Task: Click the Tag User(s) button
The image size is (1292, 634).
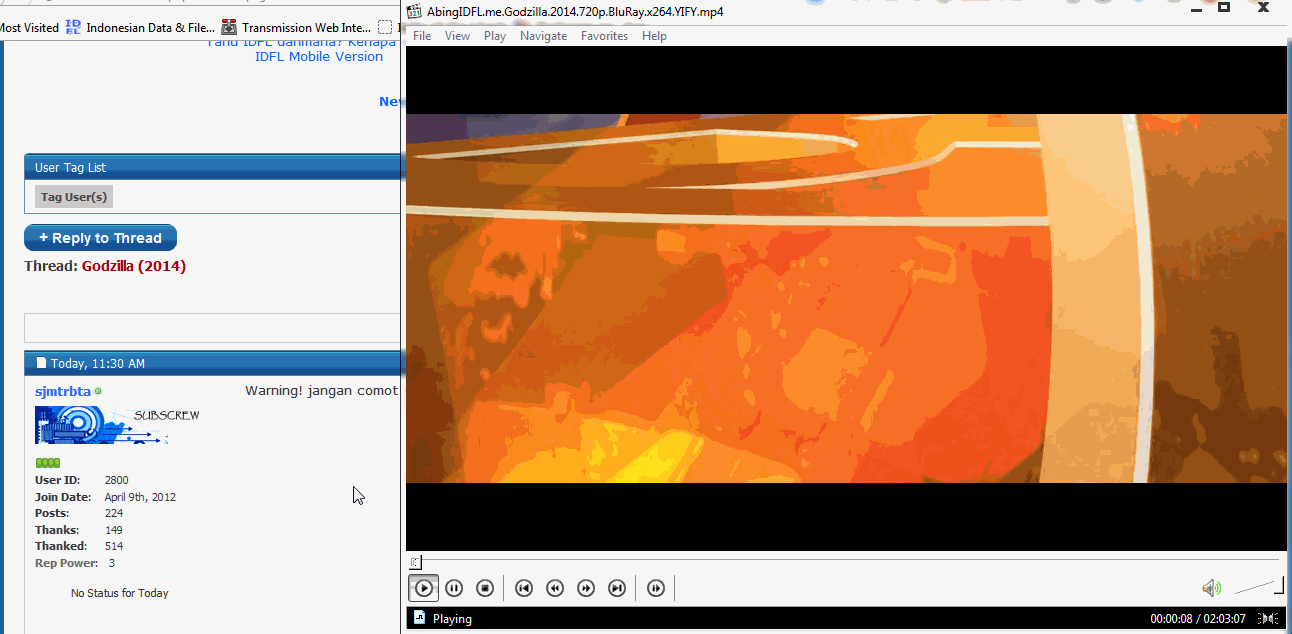Action: coord(74,197)
